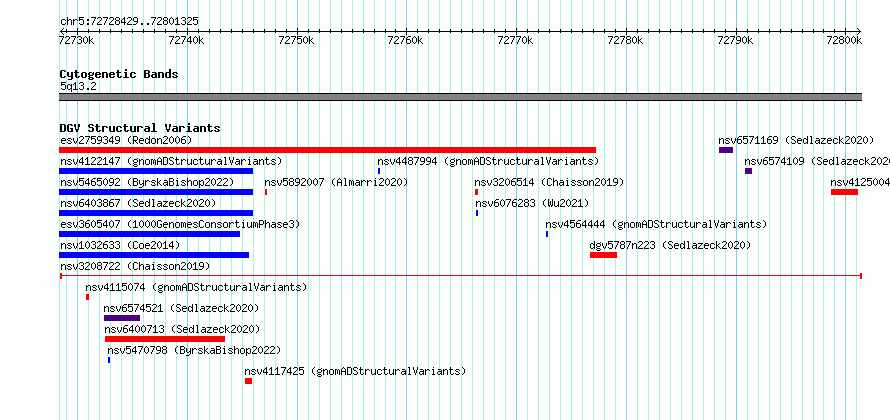The height and width of the screenshot is (420, 890).
Task: Click the 72800k ruler position label
Action: point(845,40)
